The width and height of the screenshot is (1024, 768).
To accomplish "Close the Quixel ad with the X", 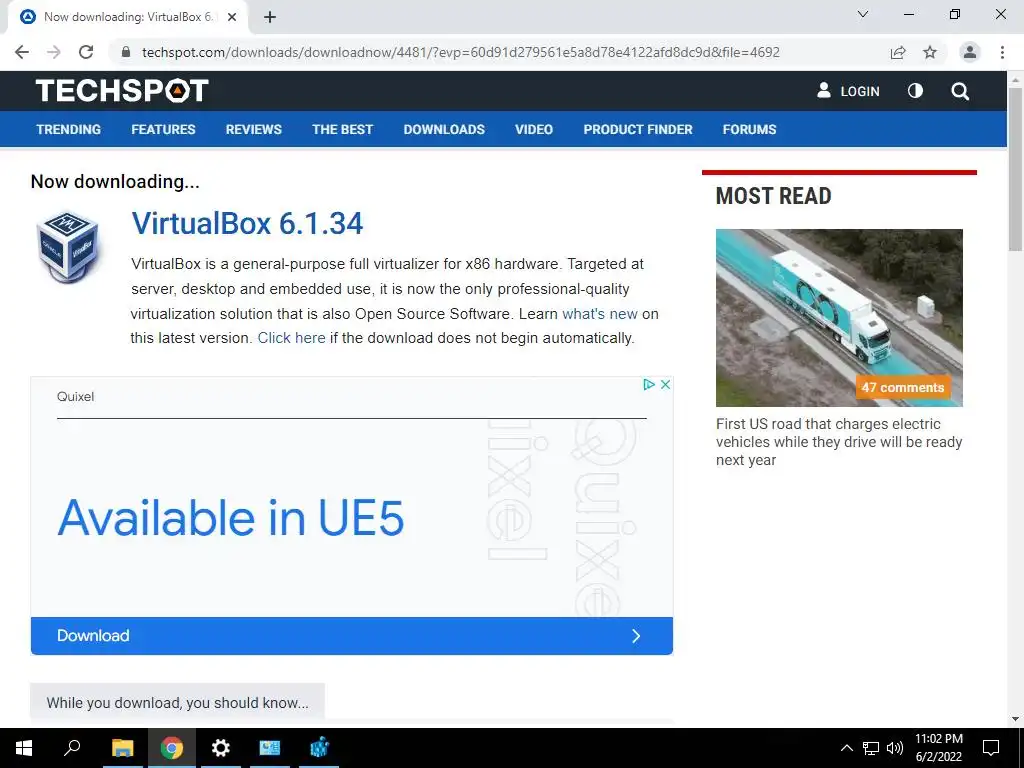I will [665, 385].
